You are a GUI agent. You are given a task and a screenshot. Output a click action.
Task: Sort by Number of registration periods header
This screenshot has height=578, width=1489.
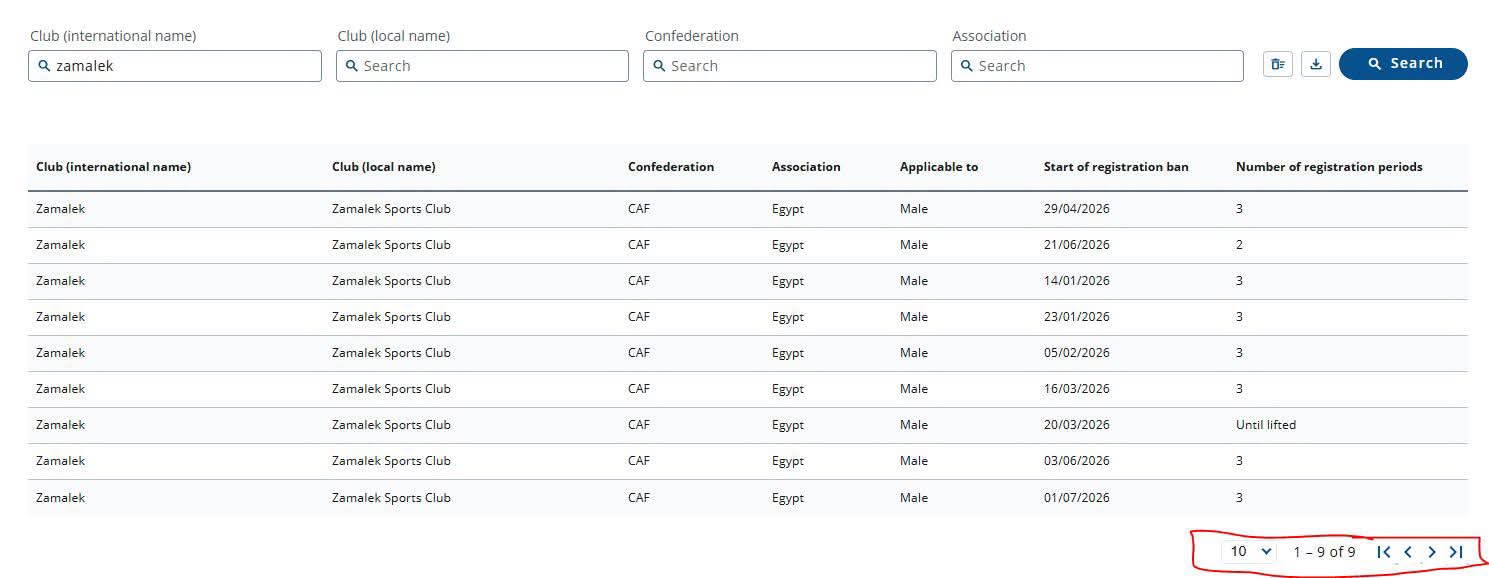pyautogui.click(x=1329, y=167)
